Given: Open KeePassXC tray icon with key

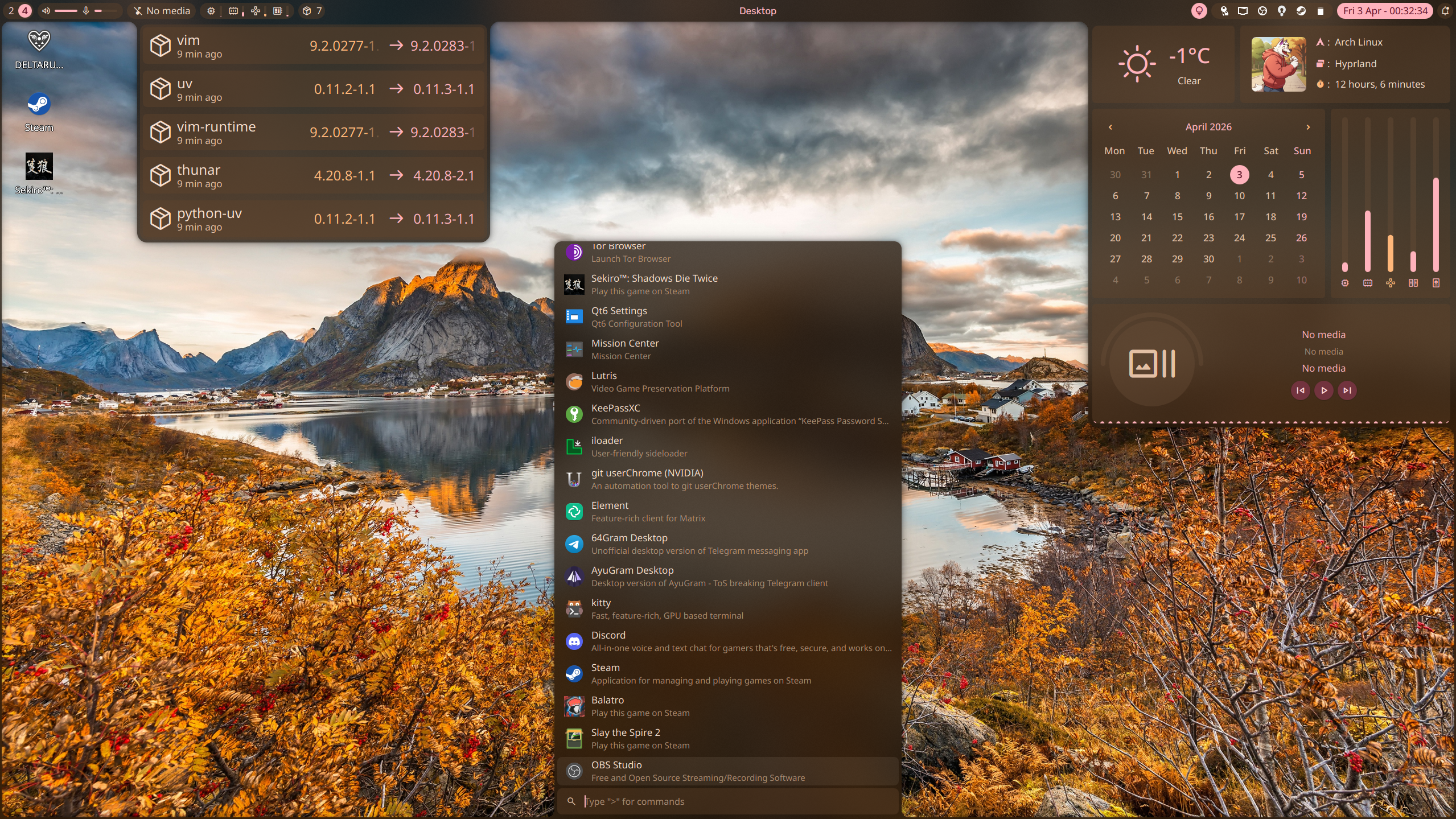Looking at the screenshot, I should (x=1224, y=11).
